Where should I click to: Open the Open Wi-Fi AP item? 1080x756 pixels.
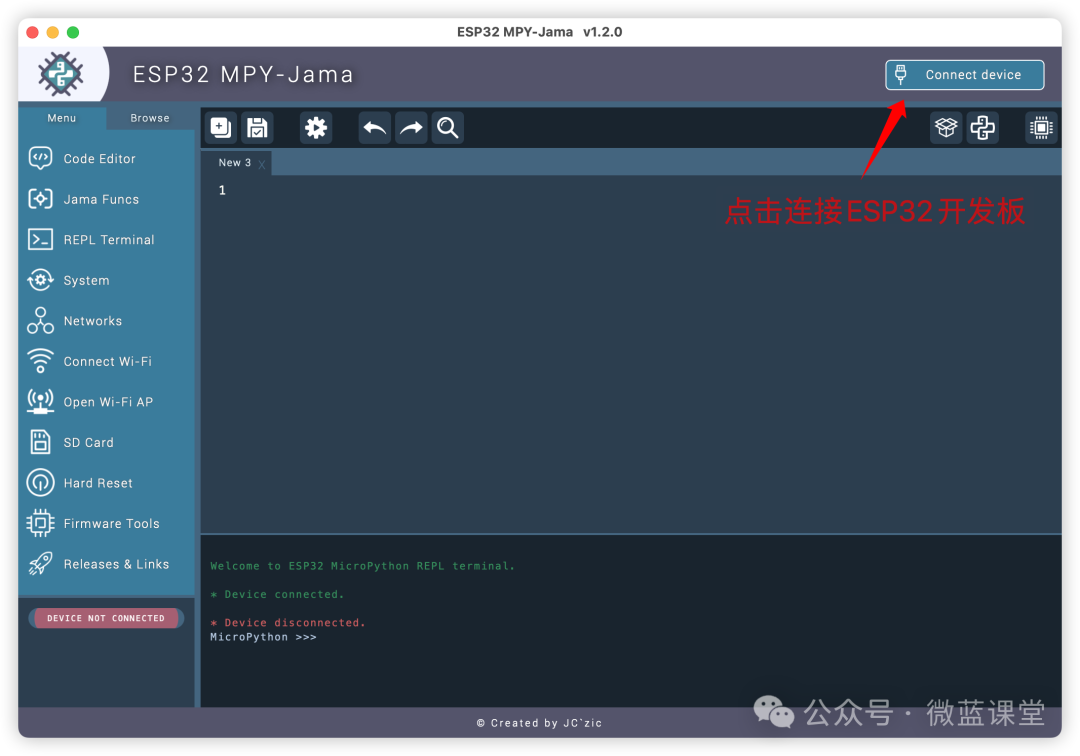(108, 402)
